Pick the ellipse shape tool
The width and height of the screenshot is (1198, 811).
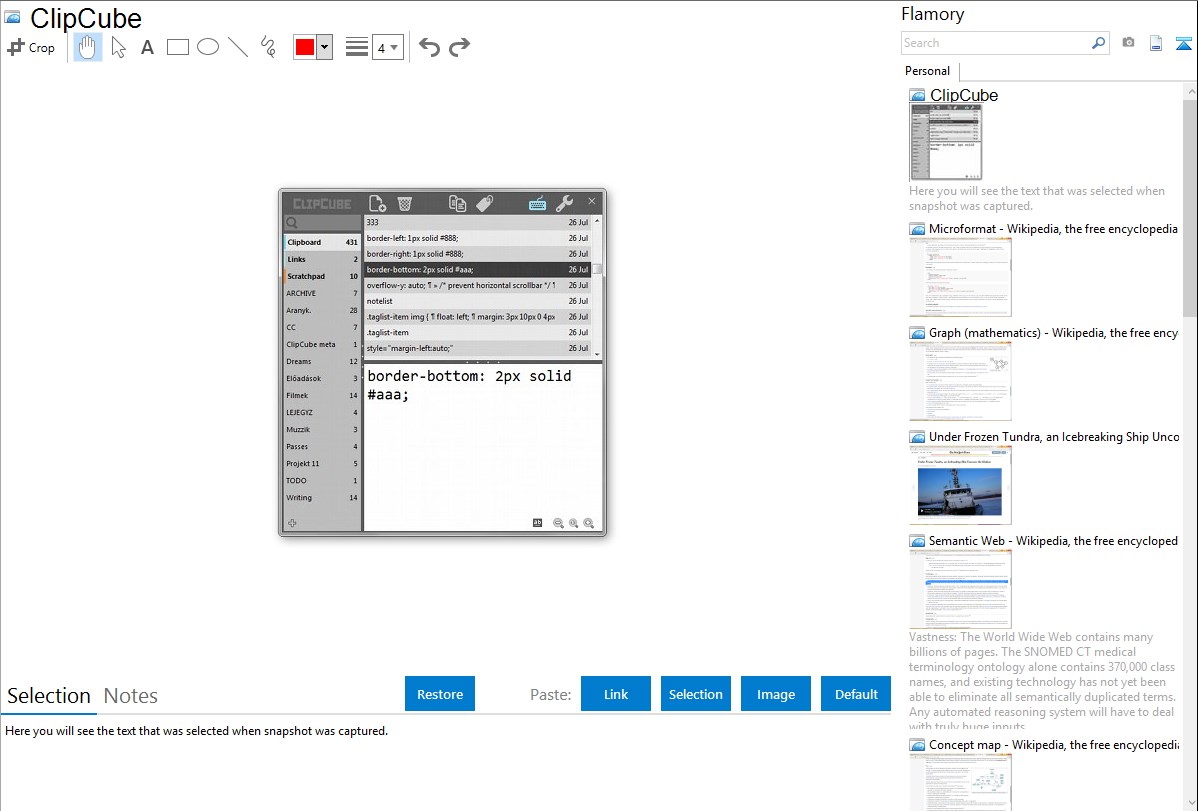(x=208, y=47)
